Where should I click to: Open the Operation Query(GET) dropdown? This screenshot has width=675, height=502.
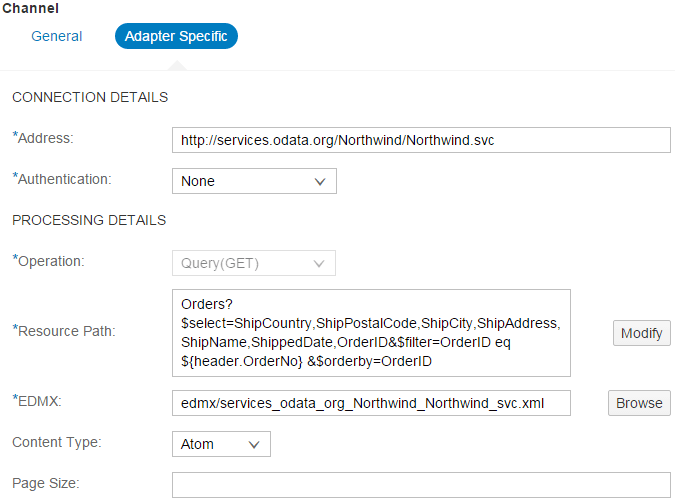(x=254, y=263)
